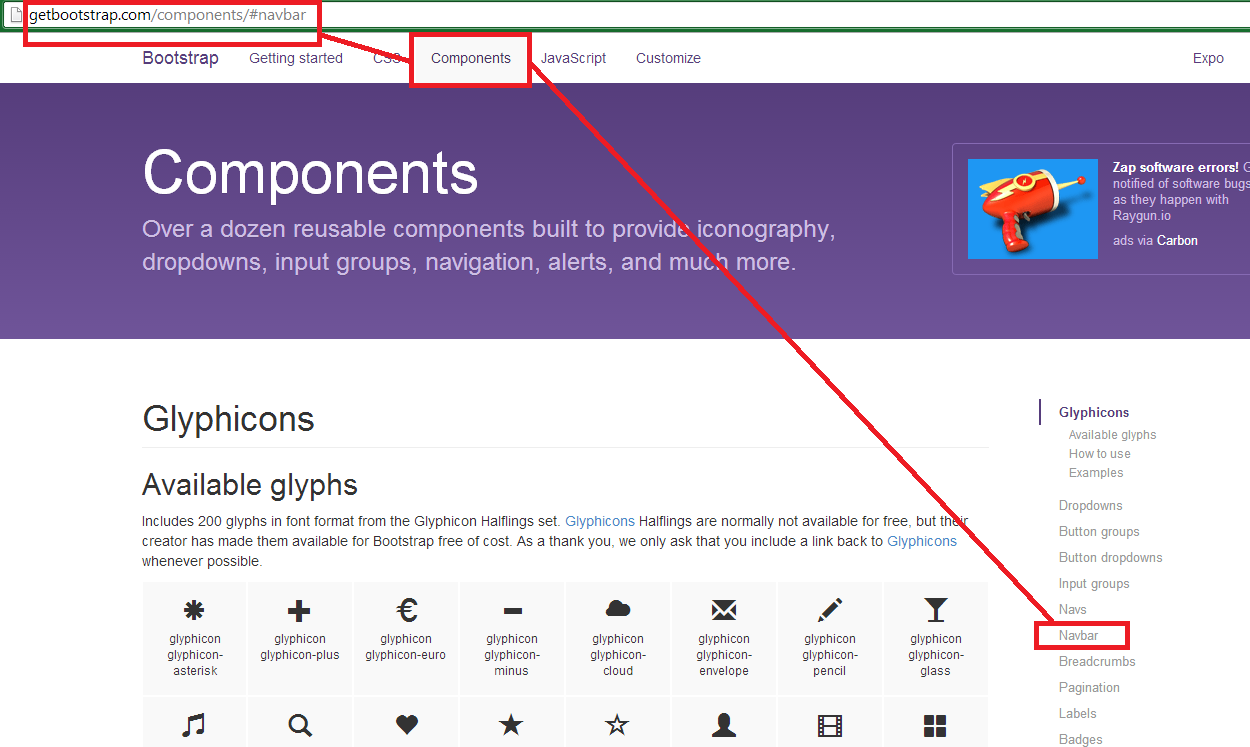Go to Input groups in the sidebar
Image resolution: width=1250 pixels, height=747 pixels.
(x=1094, y=583)
